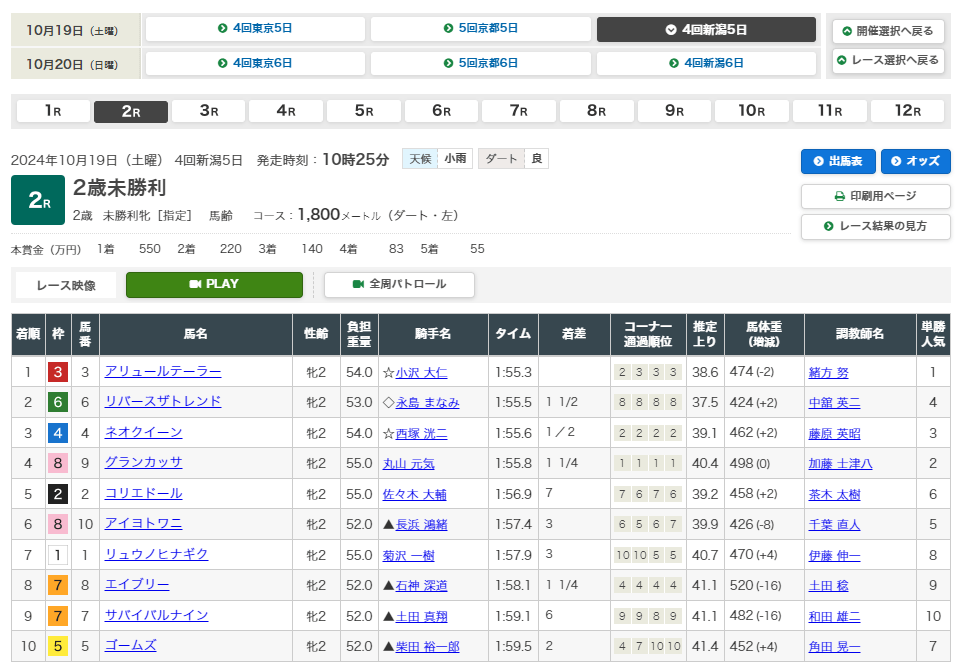Screen dimensions: 968x669
Task: Open horse ゴームズ details
Action: coord(130,646)
